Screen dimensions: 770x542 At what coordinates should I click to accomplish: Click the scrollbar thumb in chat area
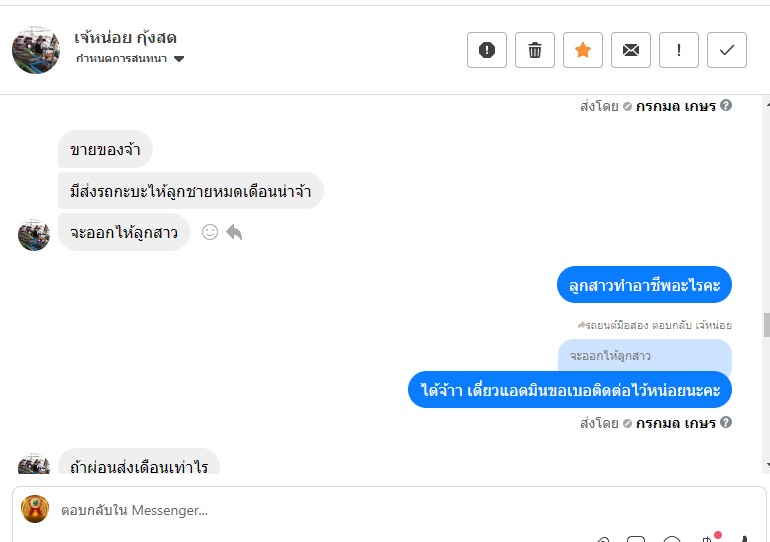[766, 325]
